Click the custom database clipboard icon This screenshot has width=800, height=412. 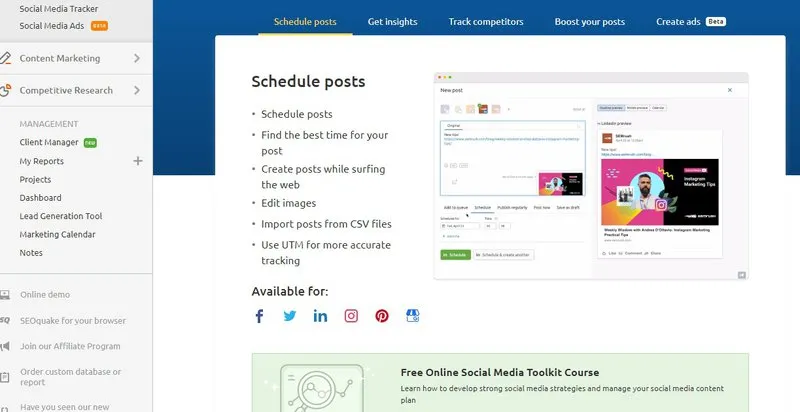(x=5, y=377)
